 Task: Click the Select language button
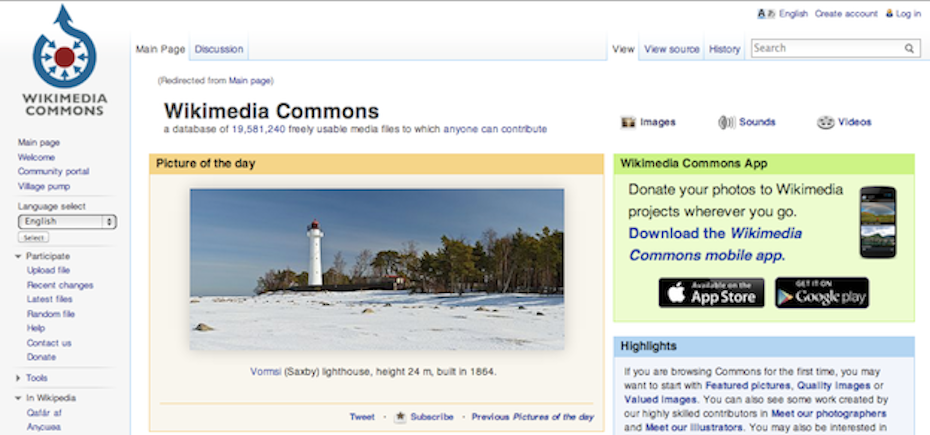[33, 237]
